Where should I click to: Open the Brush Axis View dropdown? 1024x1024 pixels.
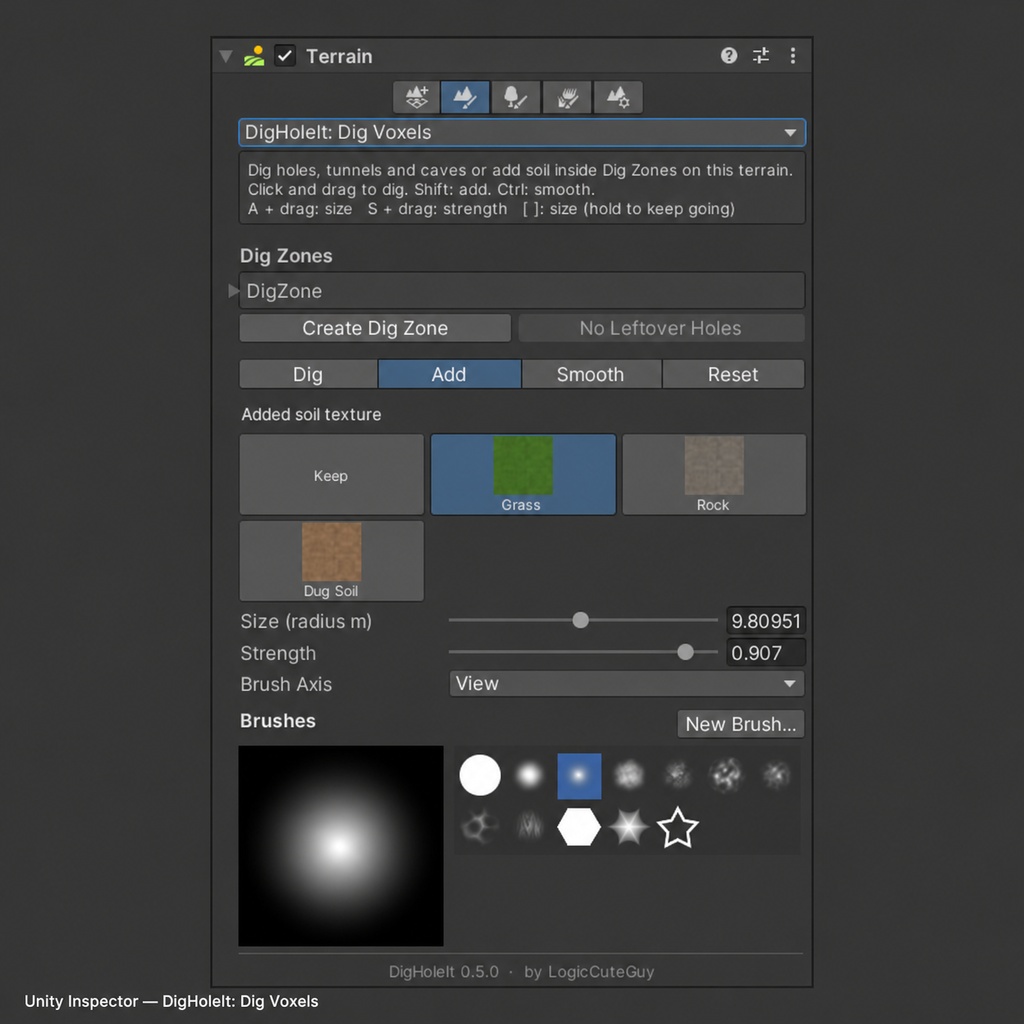[627, 684]
